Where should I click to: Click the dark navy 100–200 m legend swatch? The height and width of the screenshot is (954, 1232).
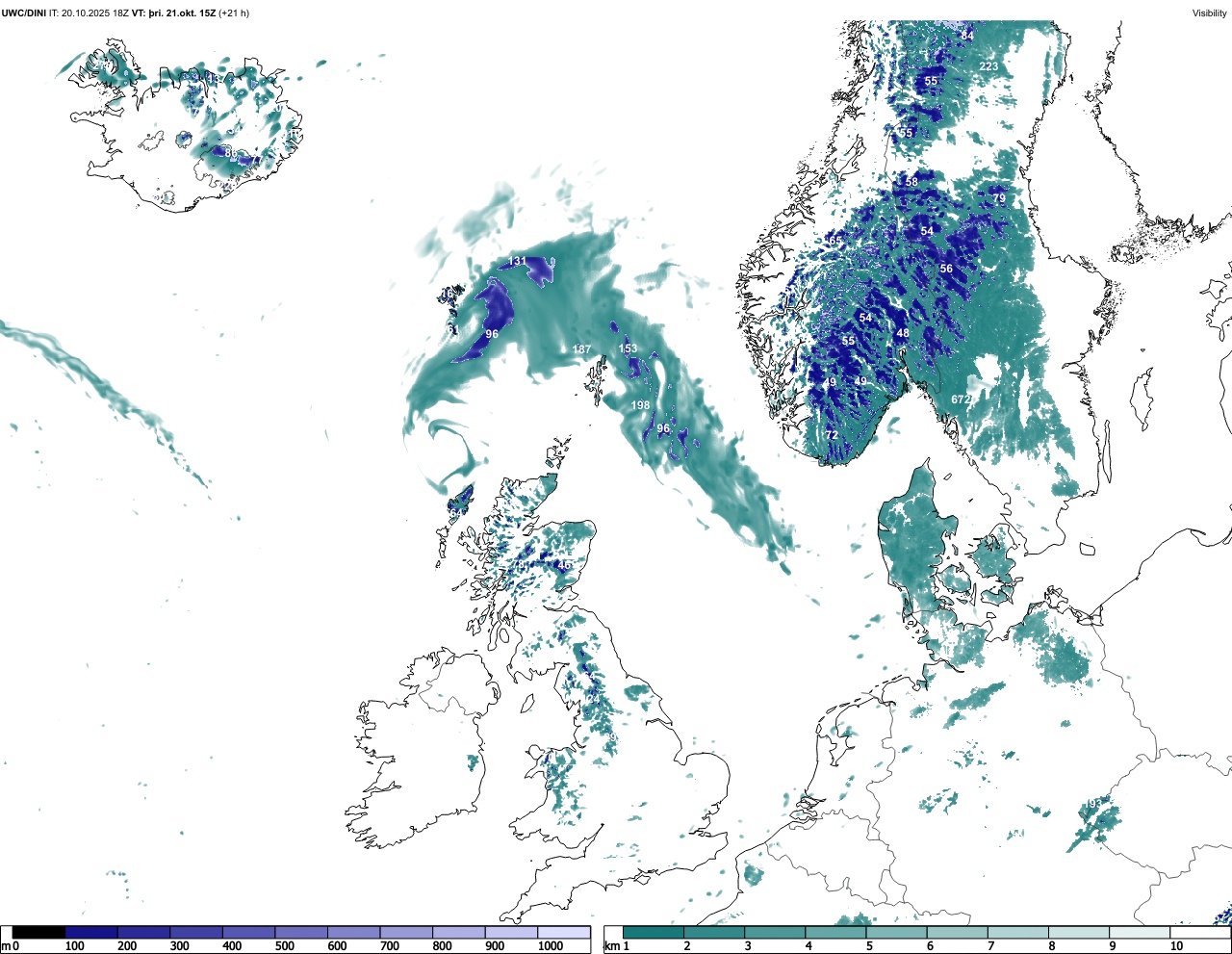click(x=91, y=932)
